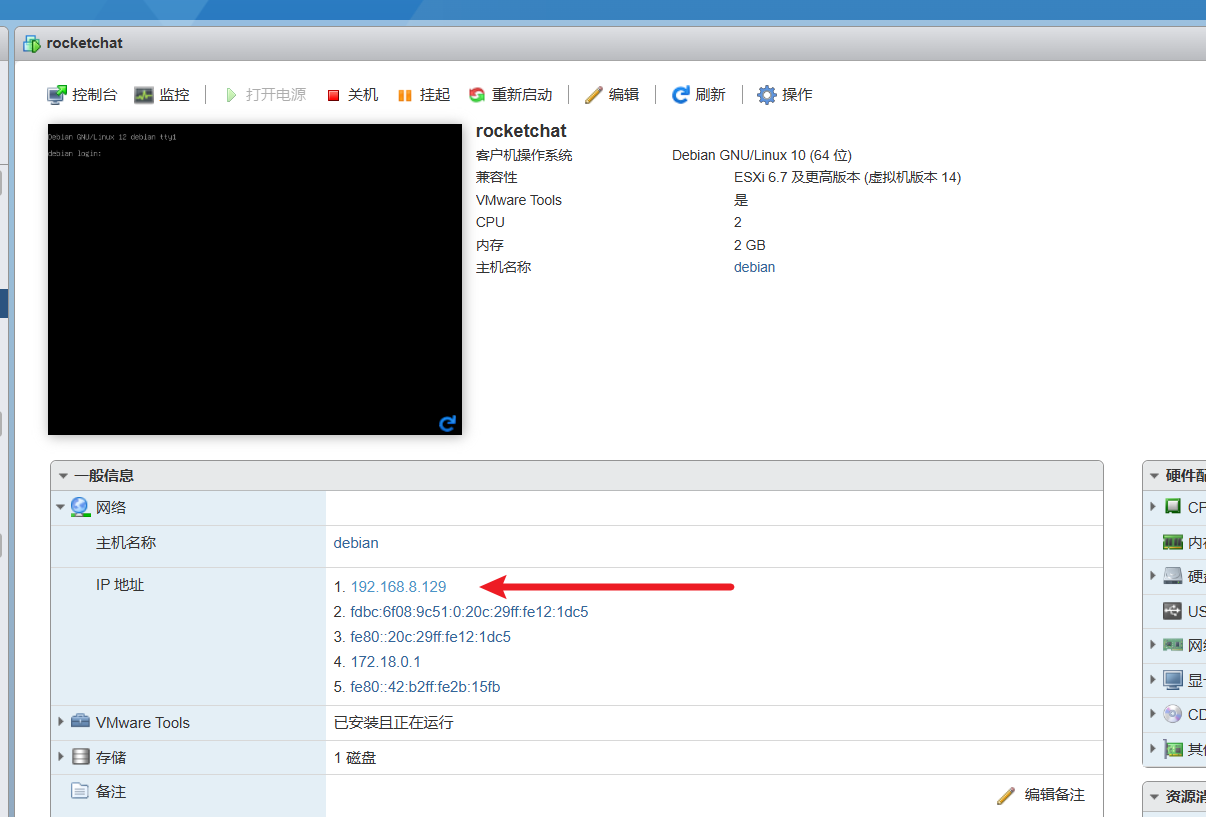Click the USB controller icon
The image size is (1206, 817).
tap(1173, 610)
